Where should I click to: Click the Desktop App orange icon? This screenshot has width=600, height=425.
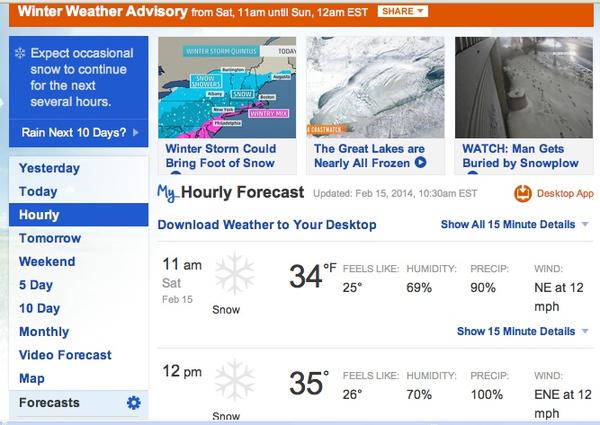click(522, 193)
